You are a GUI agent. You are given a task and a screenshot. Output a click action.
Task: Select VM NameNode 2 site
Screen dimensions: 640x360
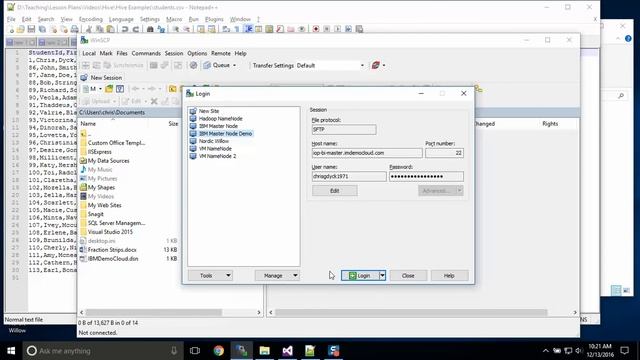pos(217,156)
